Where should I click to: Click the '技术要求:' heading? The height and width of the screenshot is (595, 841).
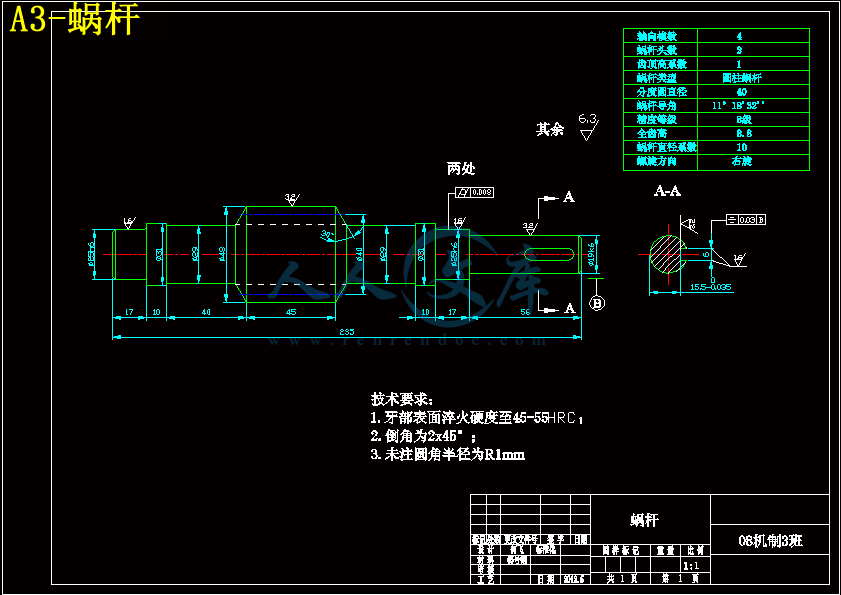[x=402, y=399]
